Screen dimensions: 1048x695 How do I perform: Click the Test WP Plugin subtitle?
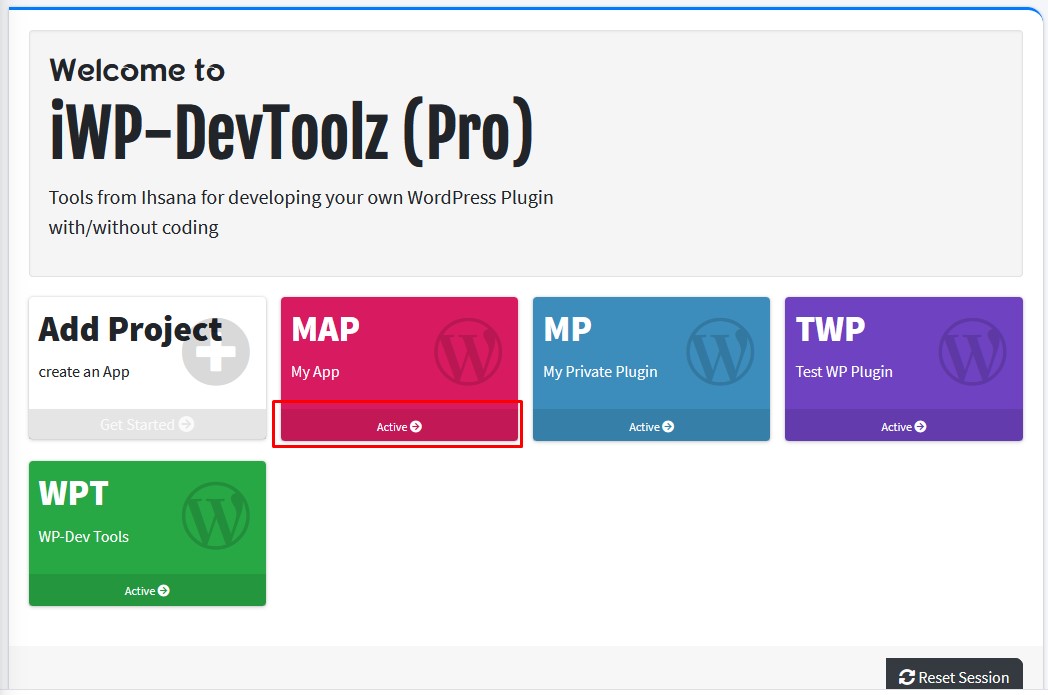(844, 372)
